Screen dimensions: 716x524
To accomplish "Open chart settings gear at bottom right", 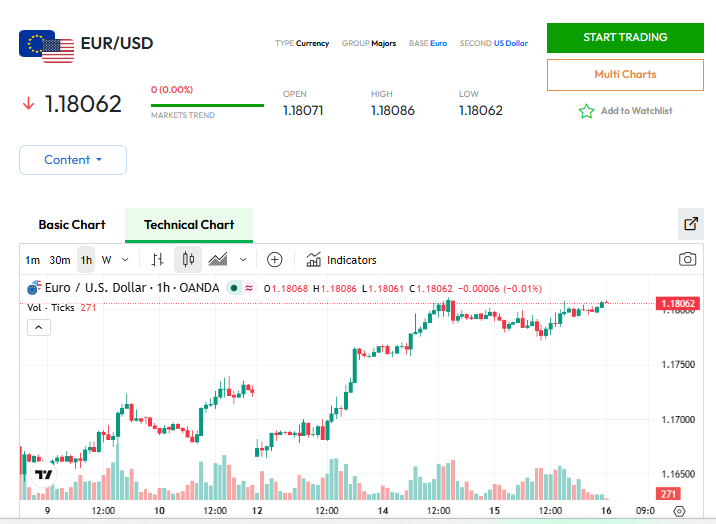I will 679,511.
